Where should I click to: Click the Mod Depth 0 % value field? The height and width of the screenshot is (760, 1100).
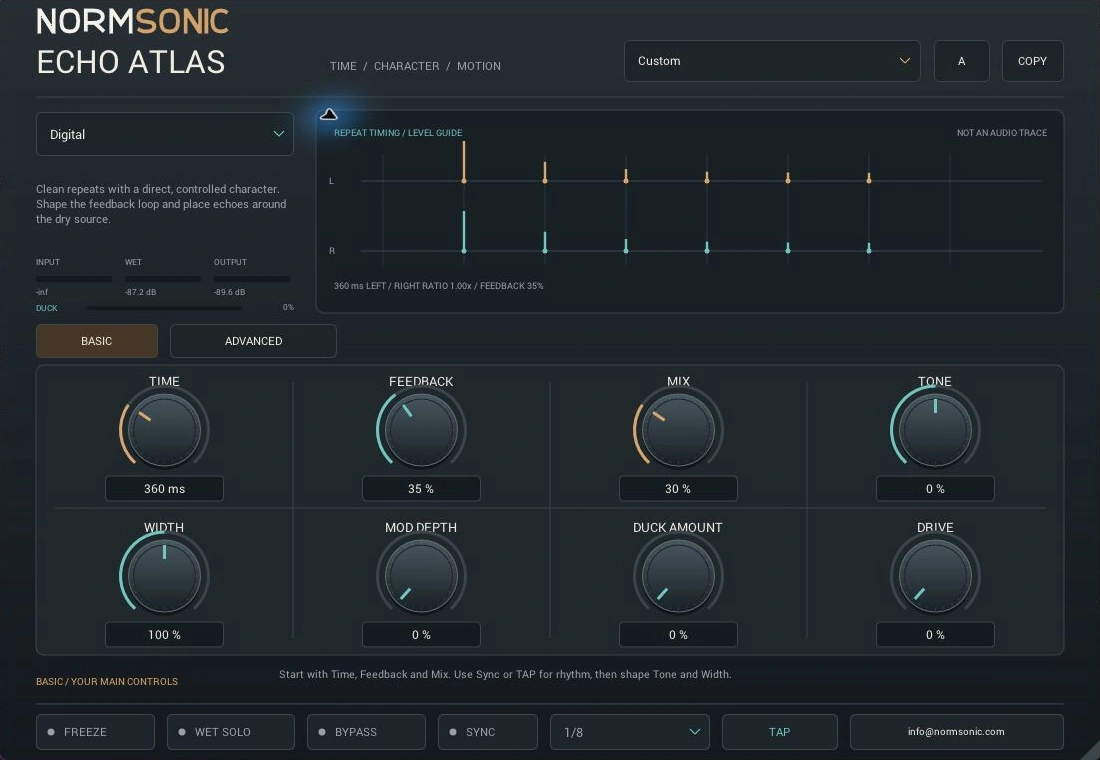point(421,634)
